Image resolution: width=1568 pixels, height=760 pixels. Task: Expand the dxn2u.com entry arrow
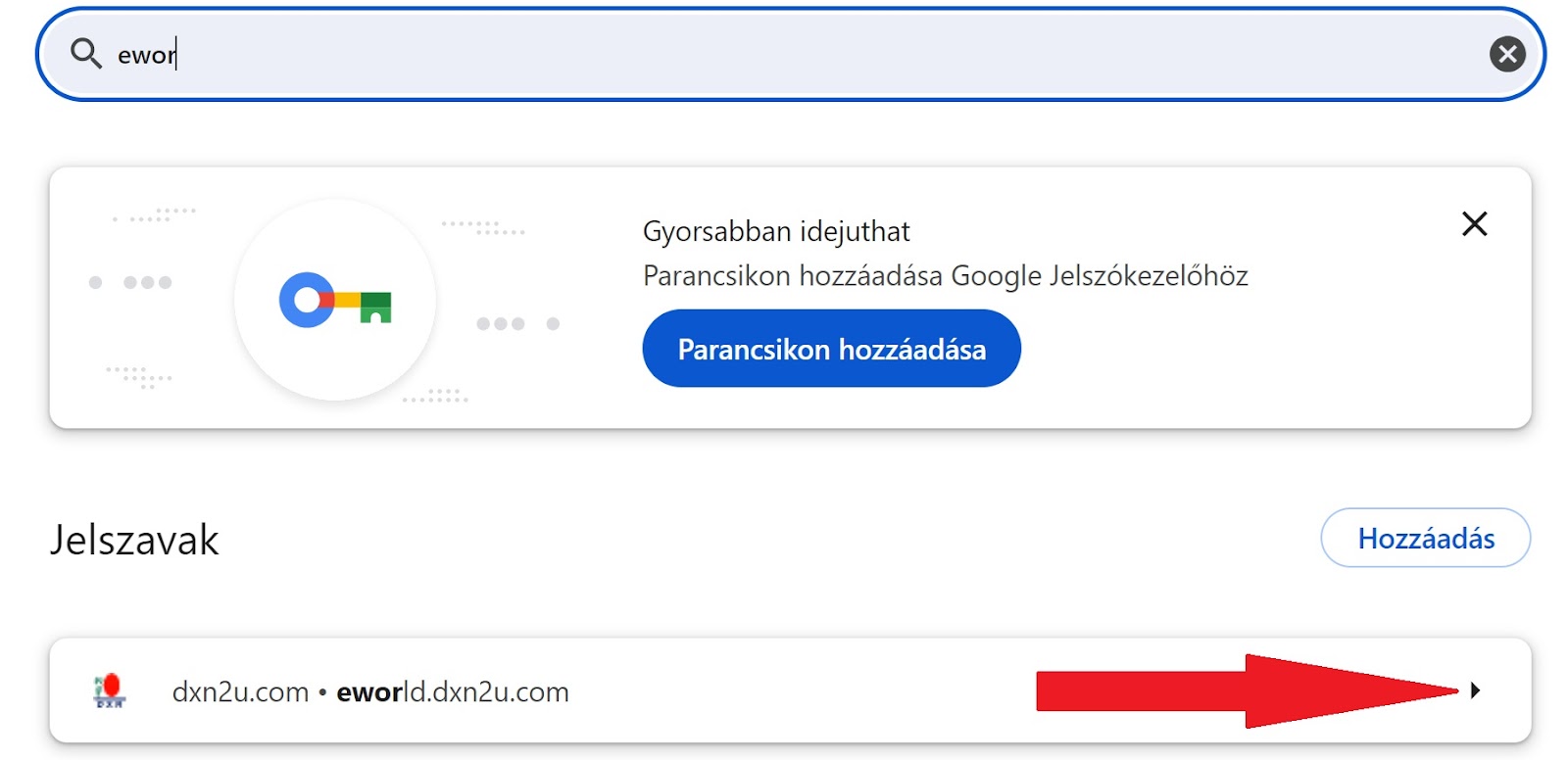click(1475, 690)
